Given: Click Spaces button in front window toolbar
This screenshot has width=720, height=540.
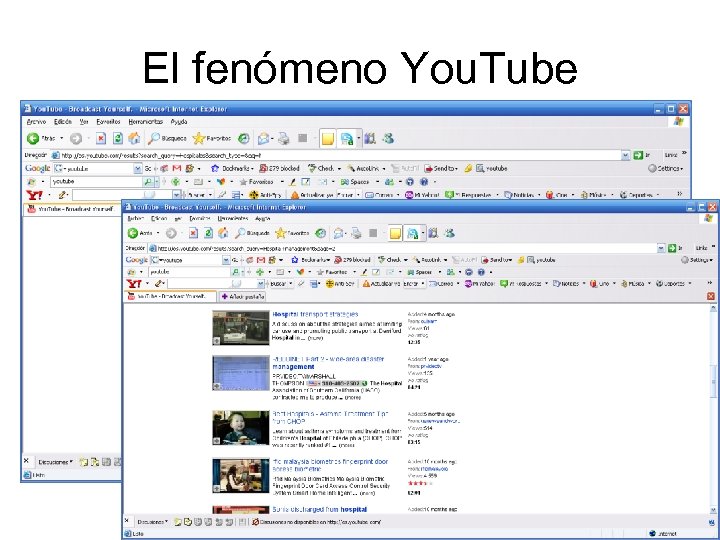Looking at the screenshot, I should point(421,272).
